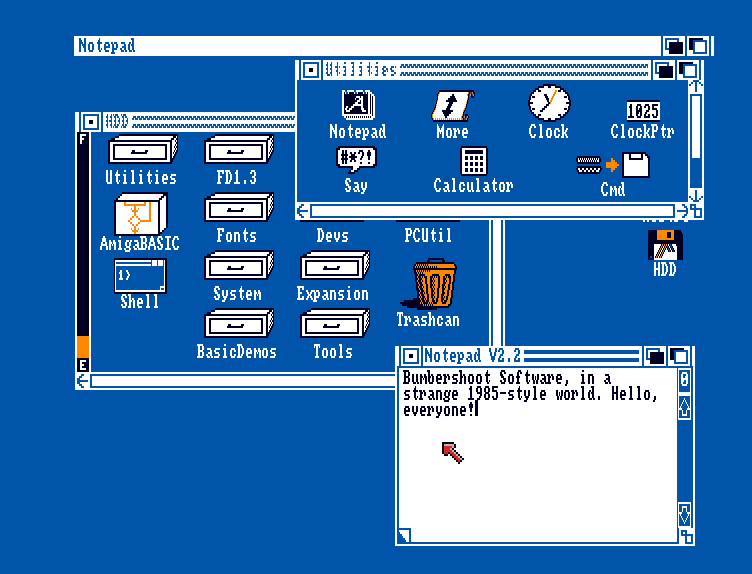Image resolution: width=752 pixels, height=574 pixels.
Task: Click the Notepad page number gadget
Action: point(685,379)
